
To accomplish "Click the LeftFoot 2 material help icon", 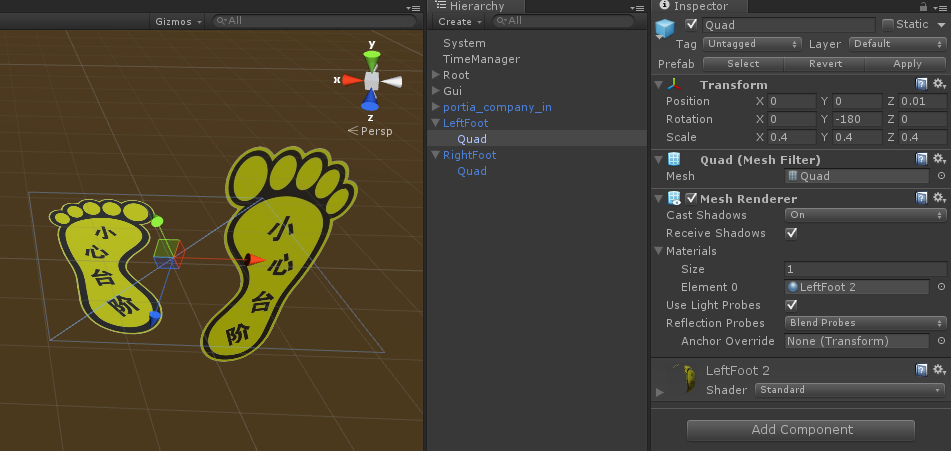I will click(x=921, y=370).
